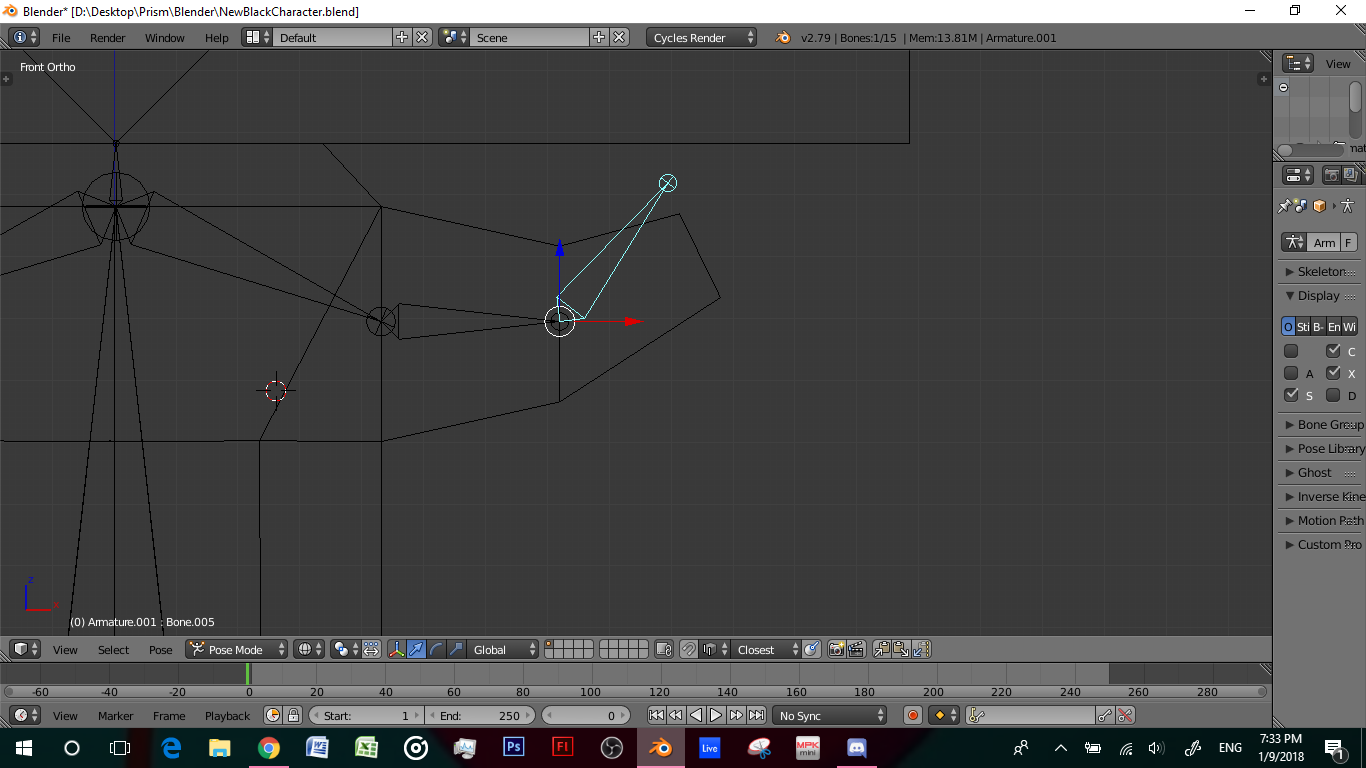Image resolution: width=1366 pixels, height=768 pixels.
Task: Click the Start frame field
Action: point(366,715)
